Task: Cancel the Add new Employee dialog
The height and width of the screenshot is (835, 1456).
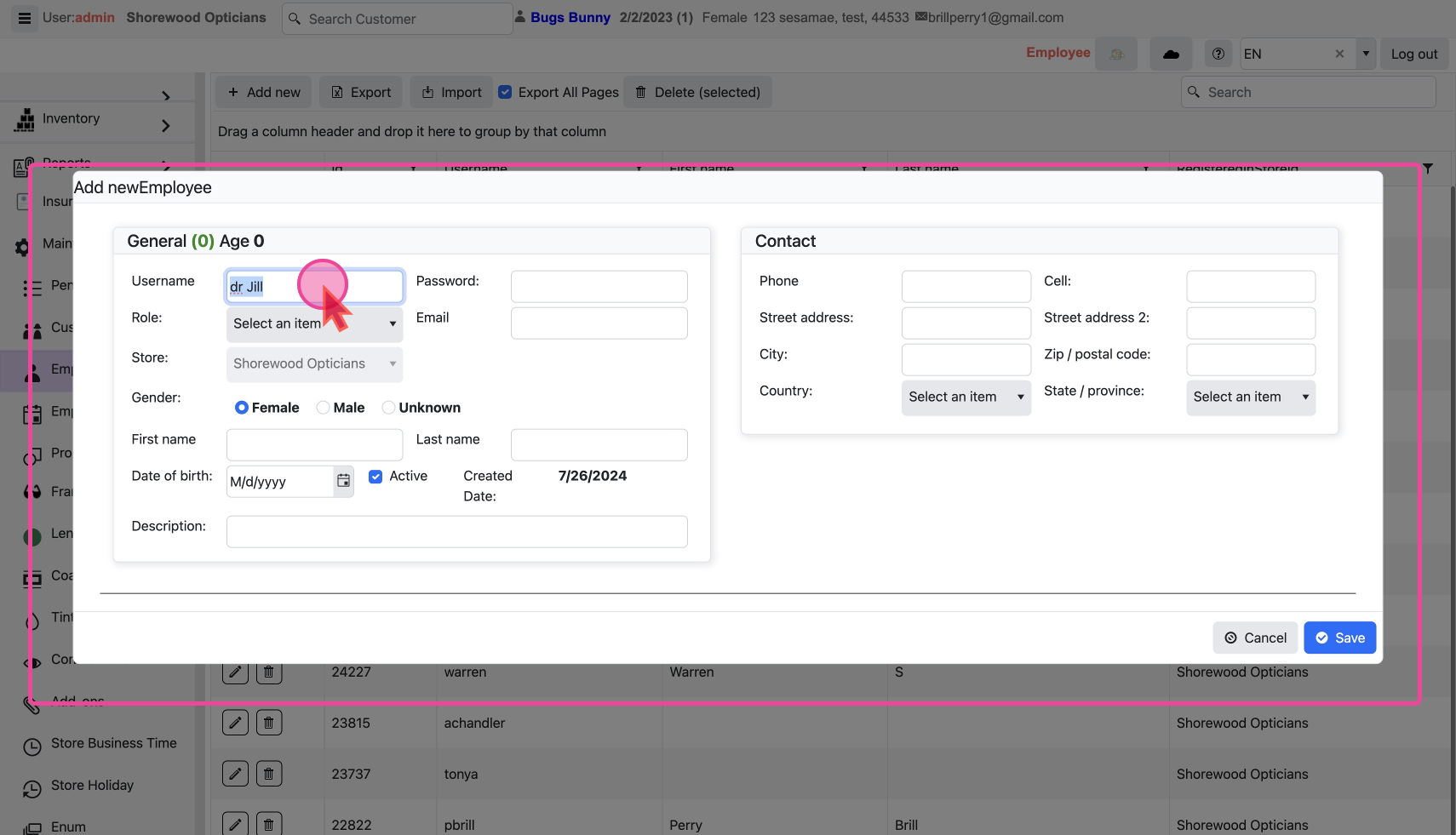Action: [x=1255, y=638]
